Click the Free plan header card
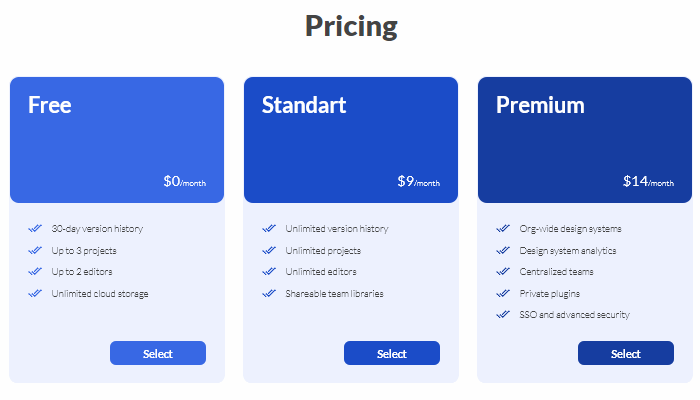 pos(117,140)
